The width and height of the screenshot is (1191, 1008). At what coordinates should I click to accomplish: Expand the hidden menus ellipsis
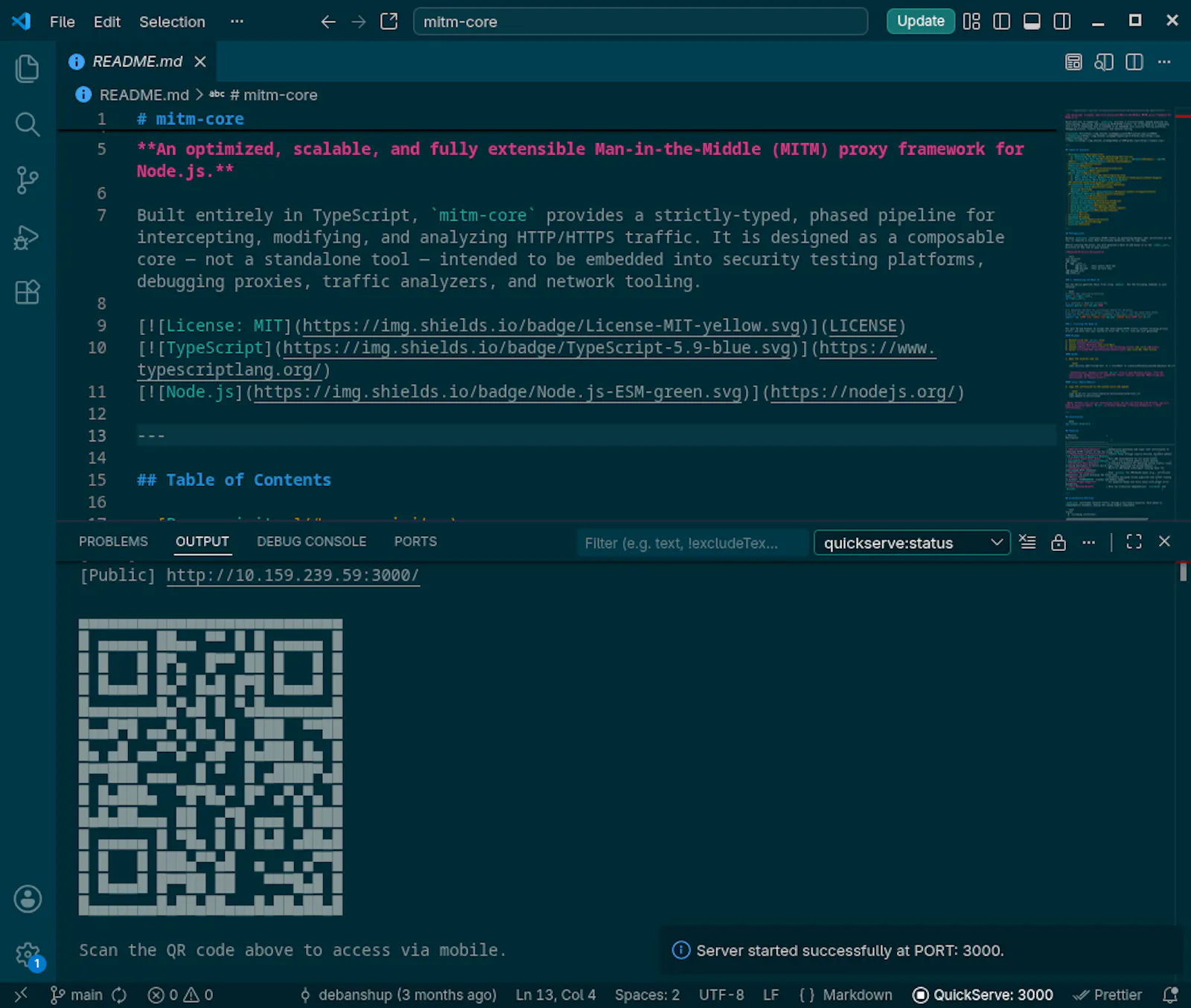(x=237, y=22)
